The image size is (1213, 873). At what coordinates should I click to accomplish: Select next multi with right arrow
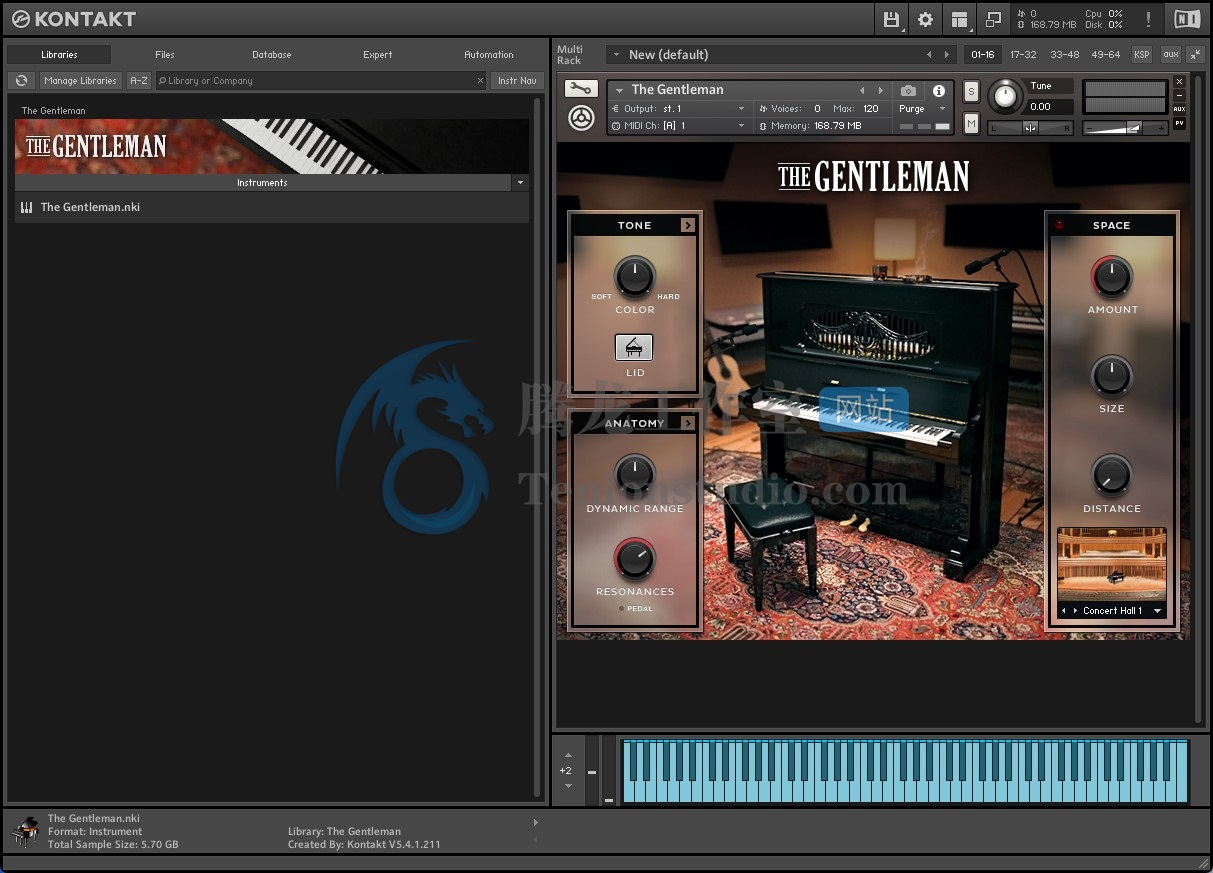coord(947,55)
